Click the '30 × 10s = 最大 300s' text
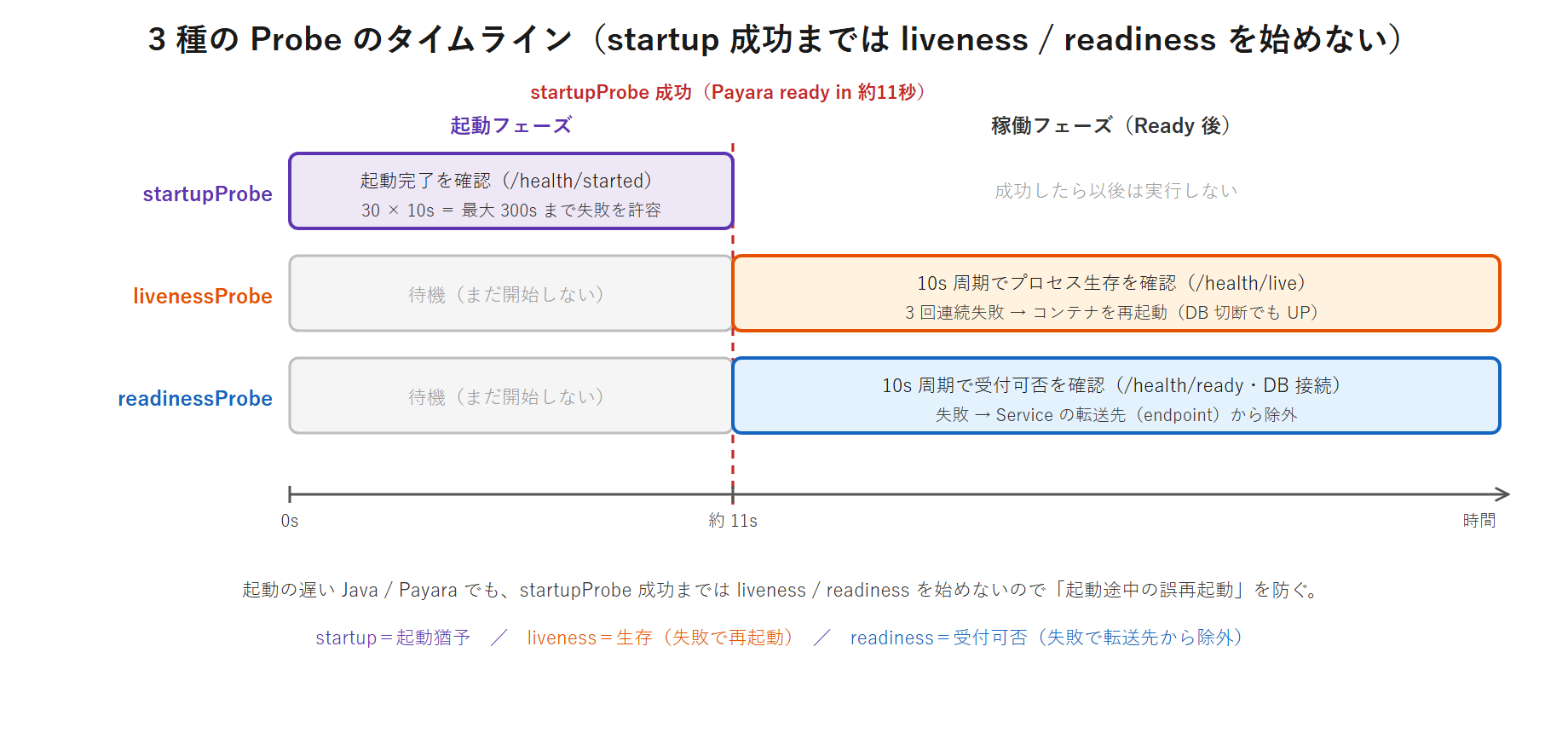Screen dimensions: 1568x733 511,211
